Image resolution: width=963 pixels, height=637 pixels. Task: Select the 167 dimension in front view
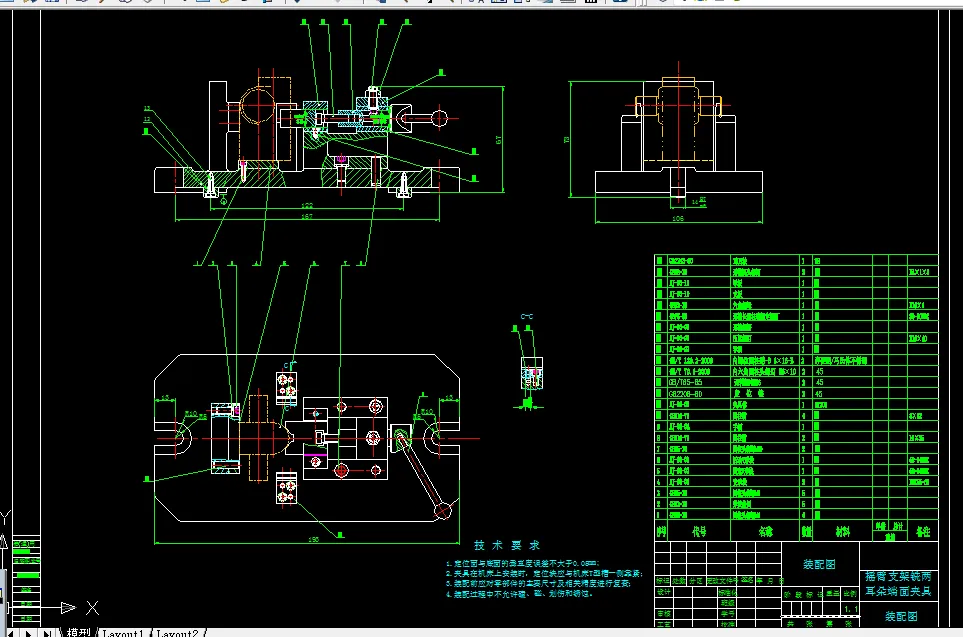[x=307, y=216]
